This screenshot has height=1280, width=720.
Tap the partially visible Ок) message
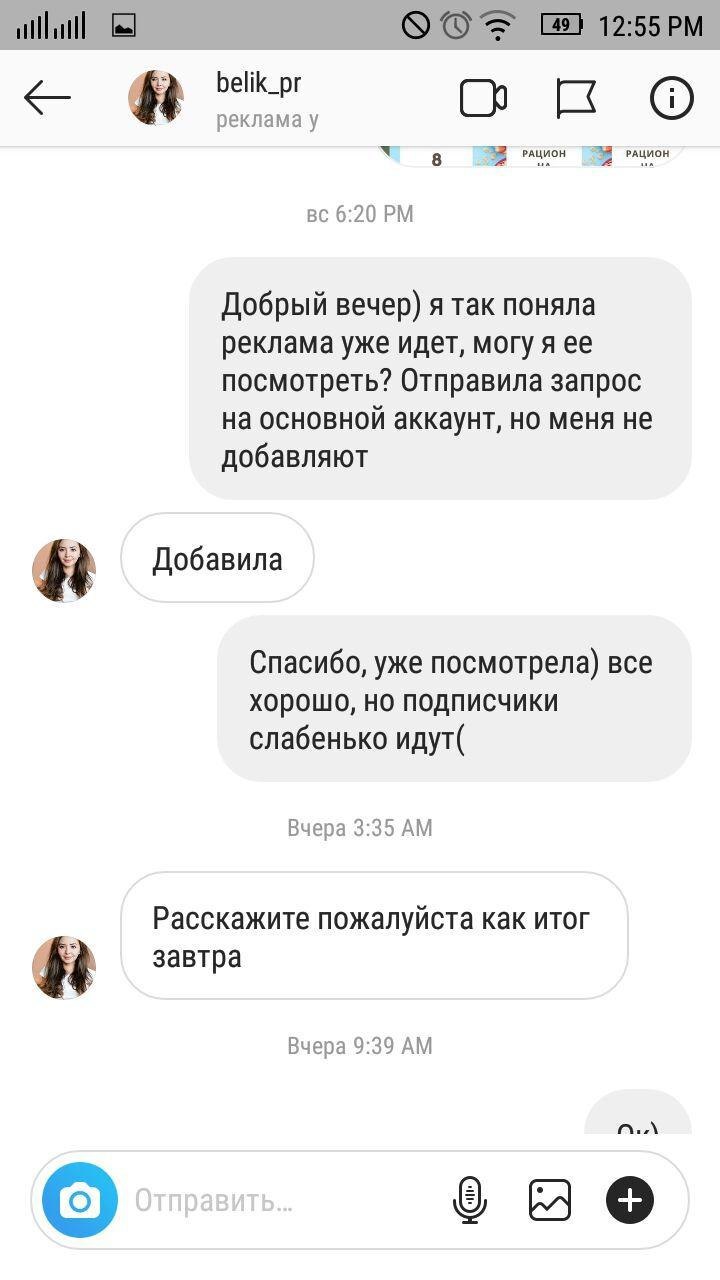click(x=638, y=1112)
